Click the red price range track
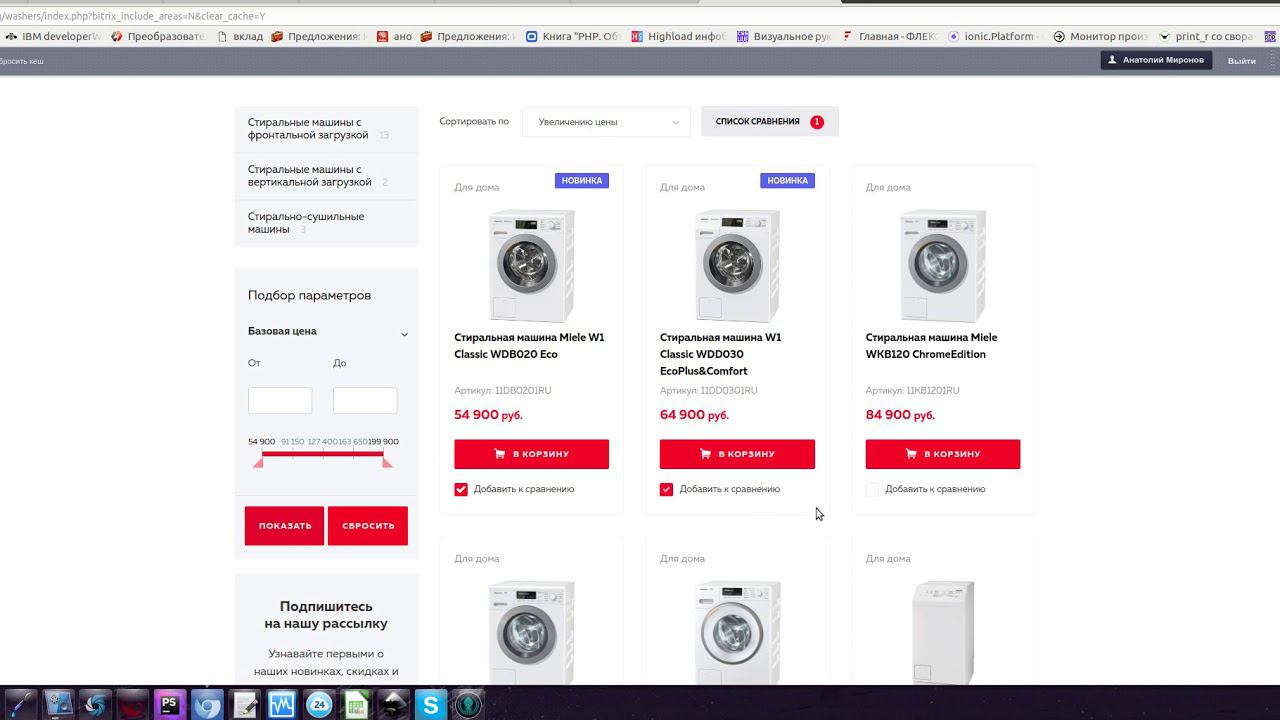The image size is (1280, 720). [323, 454]
